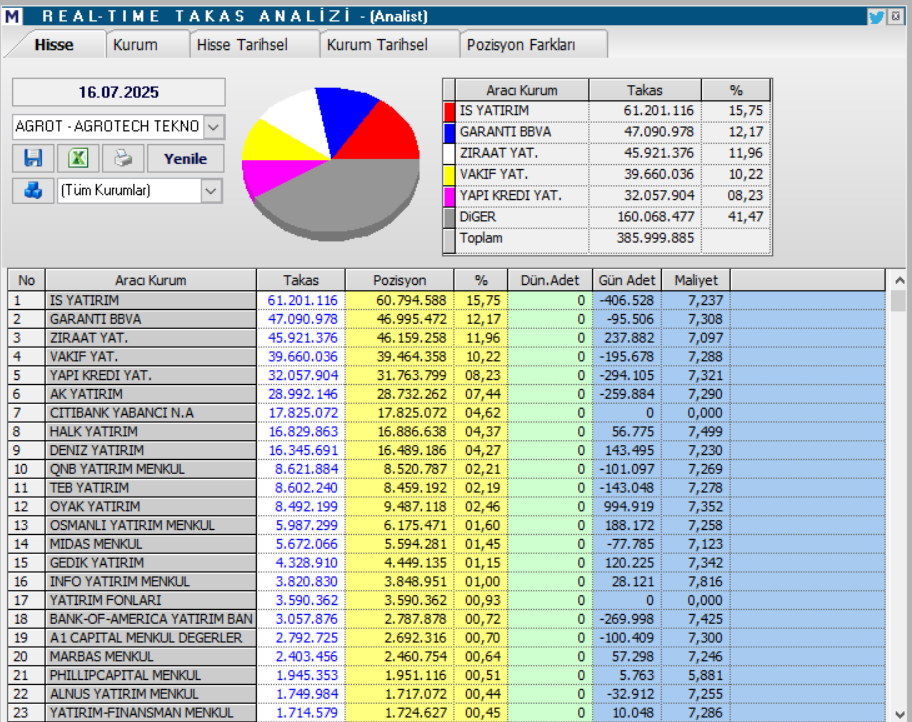Click the scroll up arrow of the table

(899, 280)
